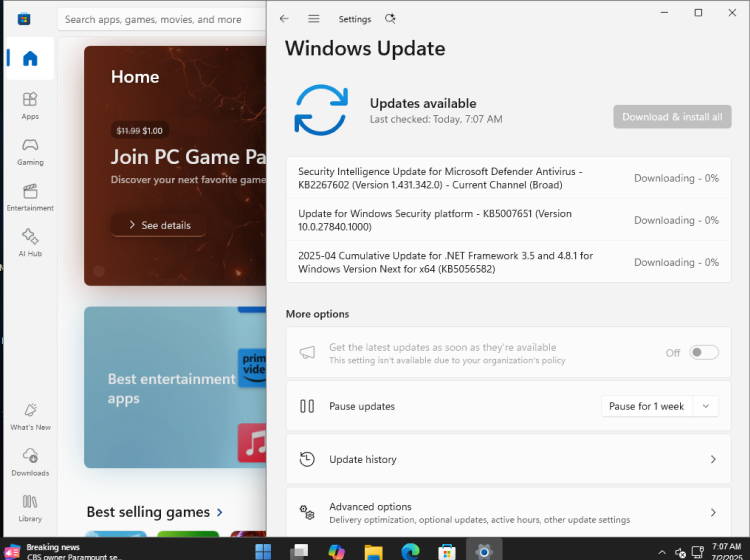Toggle get latest updates switch

click(704, 352)
